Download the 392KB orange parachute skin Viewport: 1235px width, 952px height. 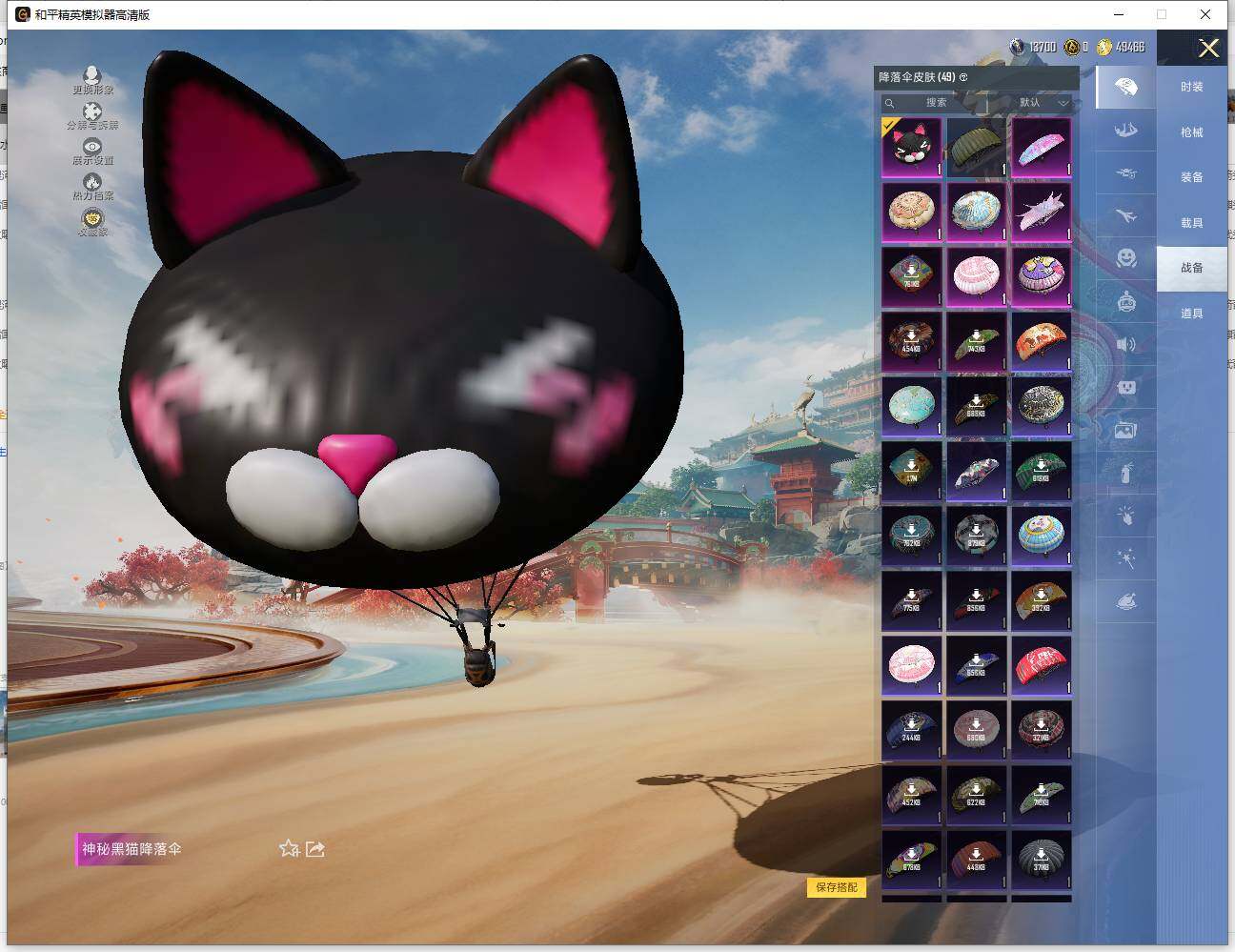click(x=1042, y=600)
